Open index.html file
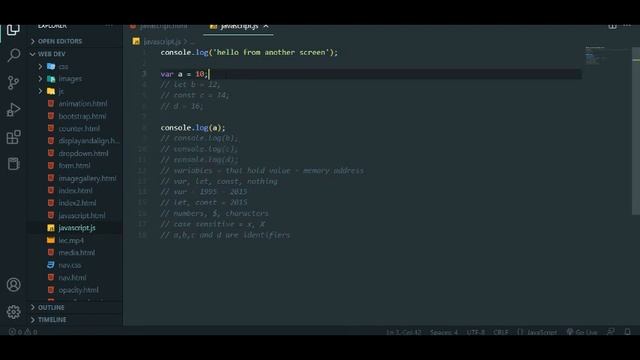 tap(76, 191)
